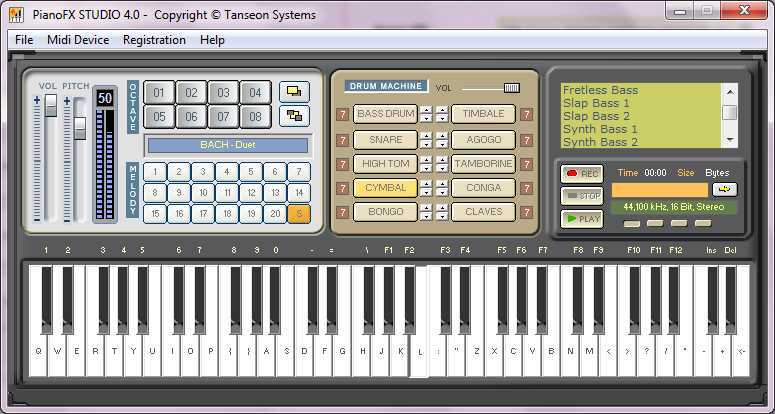Start recording with the REC button

pos(582,174)
